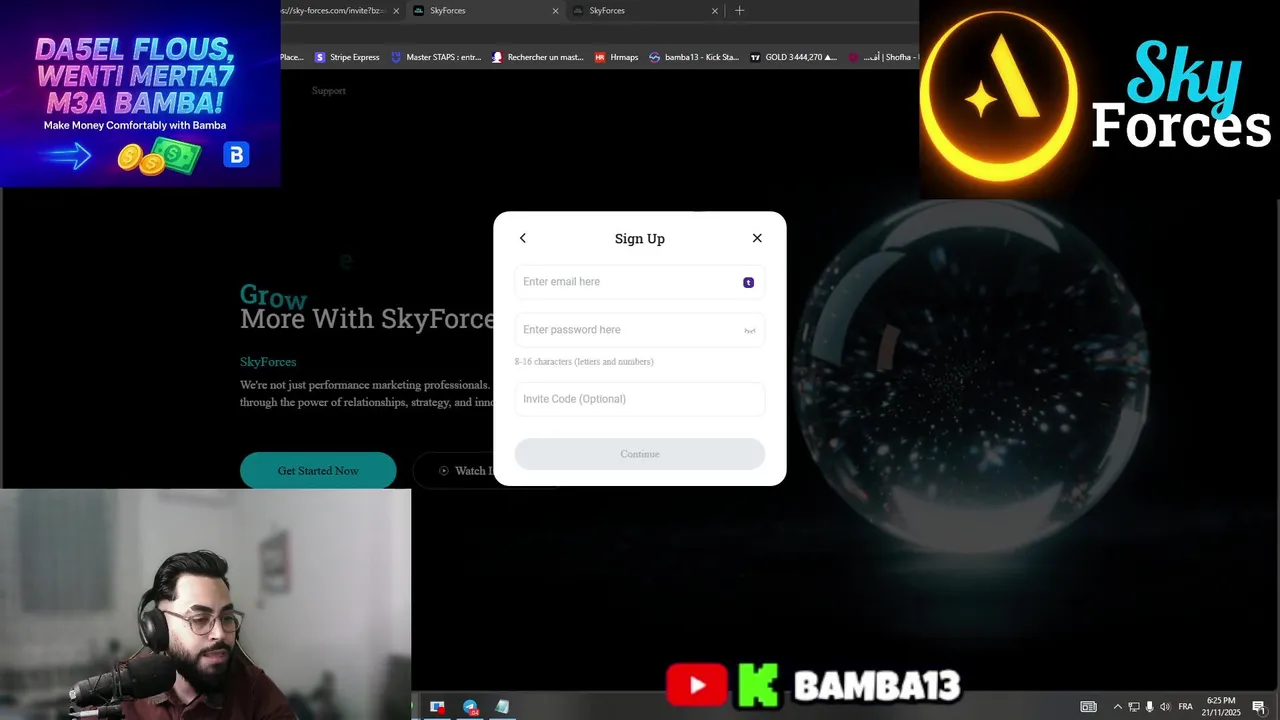The height and width of the screenshot is (720, 1280).
Task: Toggle password visibility eye icon
Action: (749, 330)
